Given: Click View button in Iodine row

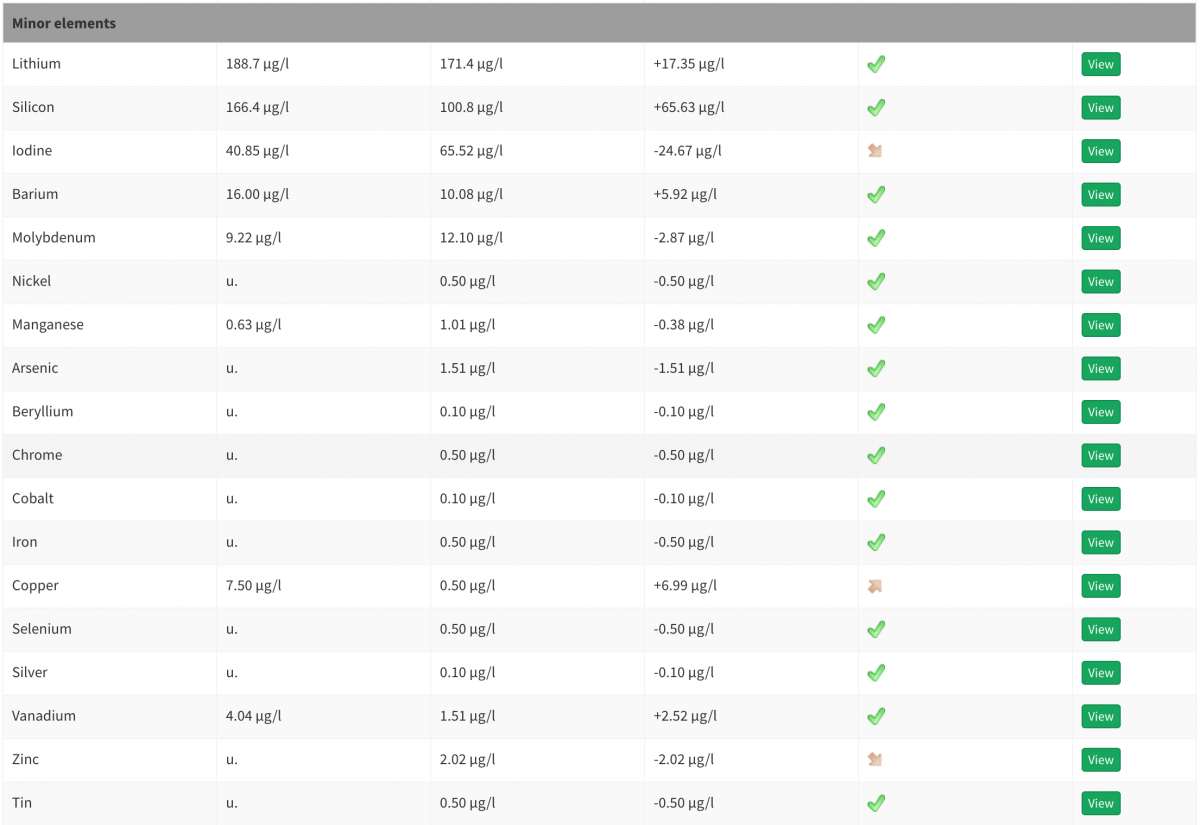Looking at the screenshot, I should 1100,151.
